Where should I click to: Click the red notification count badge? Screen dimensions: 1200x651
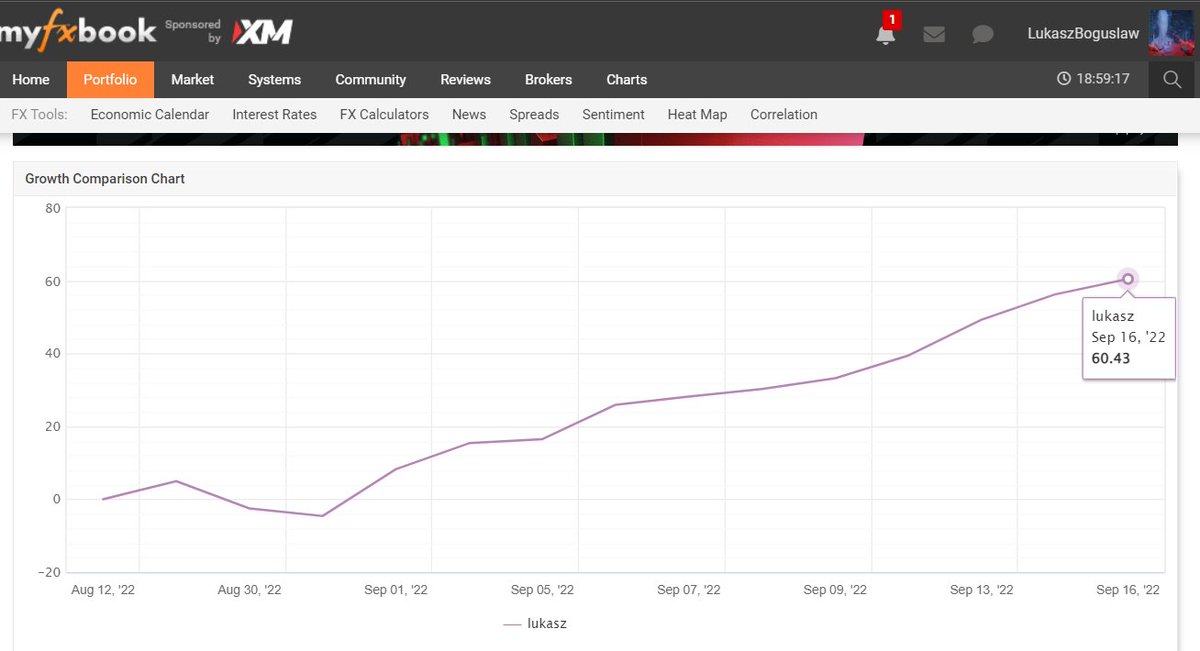pyautogui.click(x=892, y=19)
